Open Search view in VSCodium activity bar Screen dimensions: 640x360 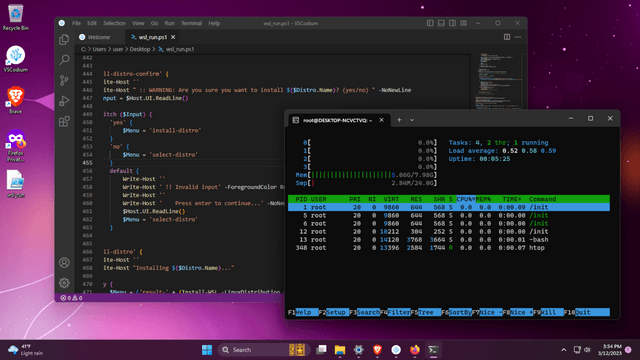point(64,60)
